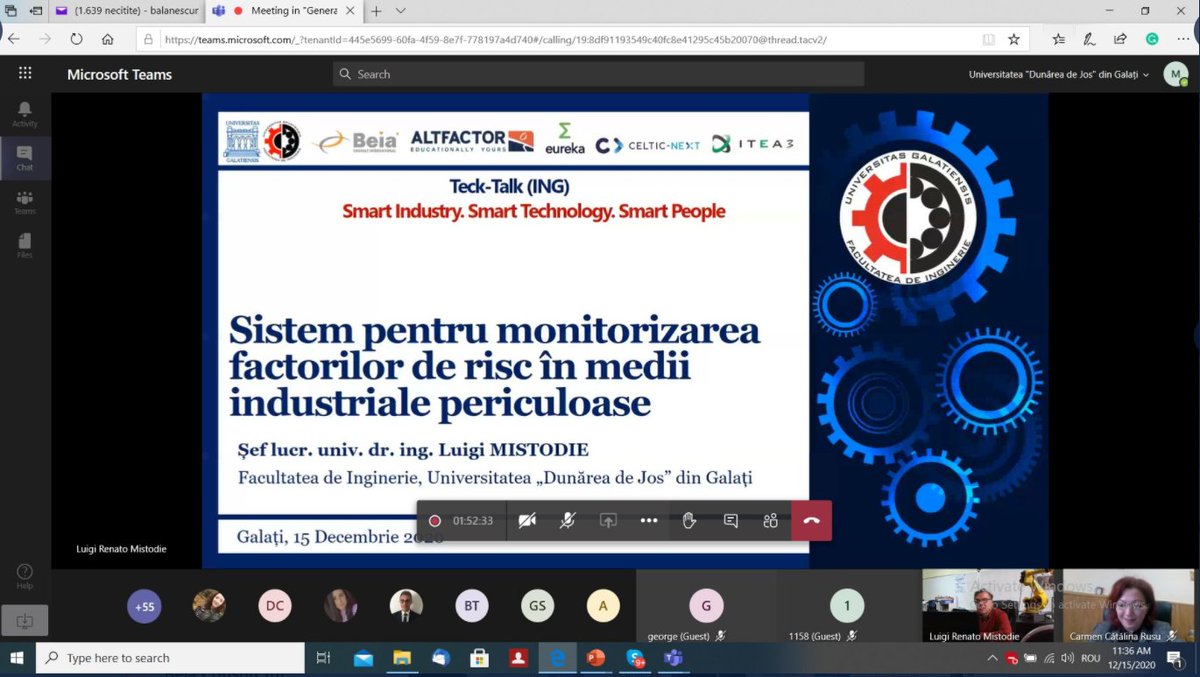Select participant avatar DC
Viewport: 1200px width, 677px height.
click(x=275, y=606)
